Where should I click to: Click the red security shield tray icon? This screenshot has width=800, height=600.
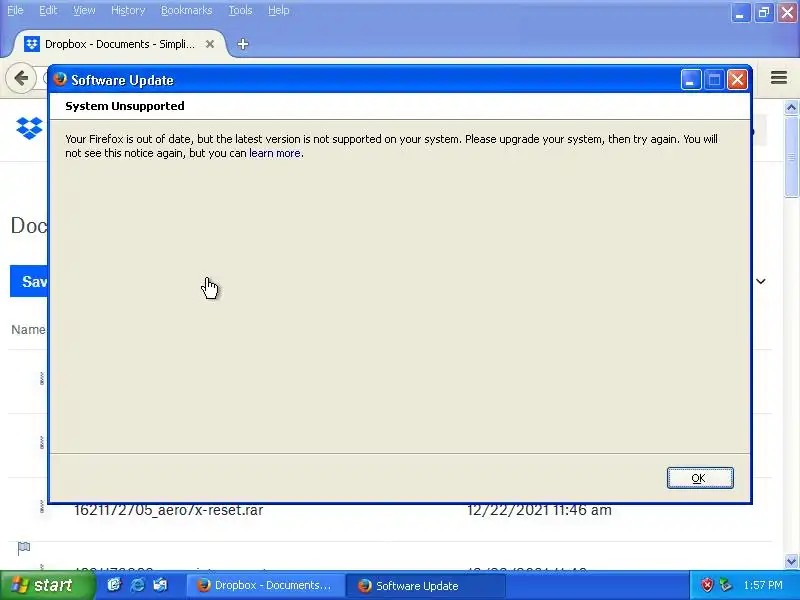707,585
